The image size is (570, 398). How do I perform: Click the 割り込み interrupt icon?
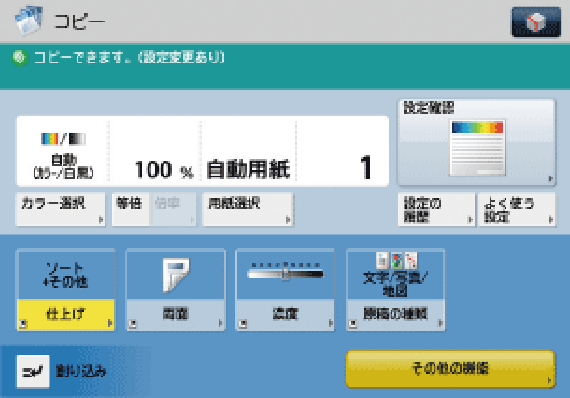pos(33,371)
